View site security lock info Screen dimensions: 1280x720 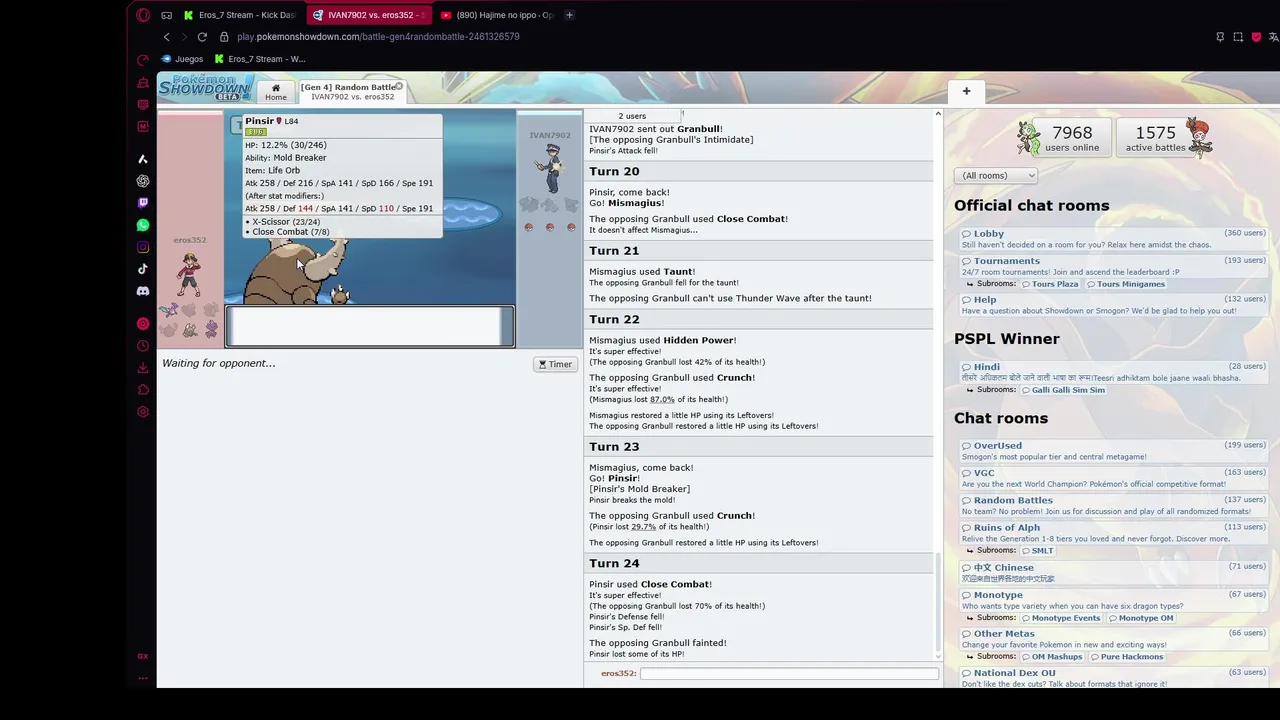(x=224, y=37)
